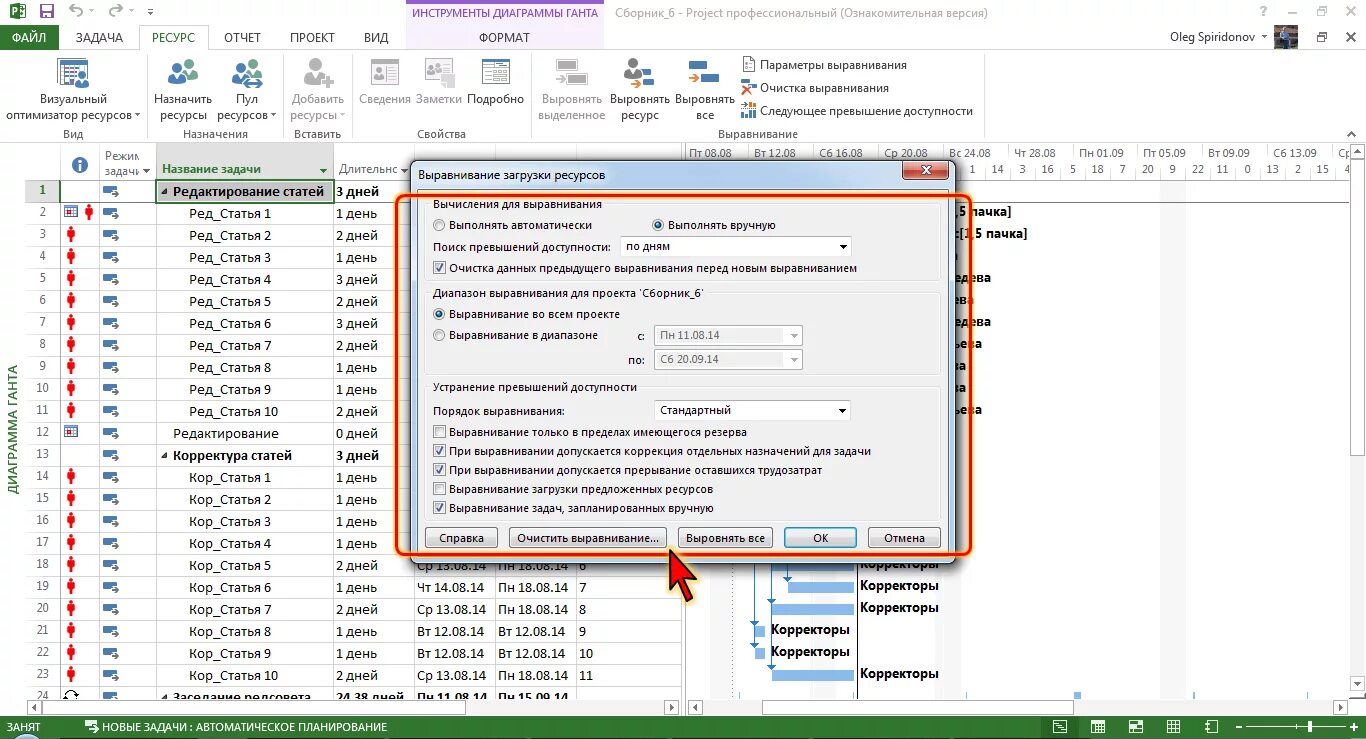
Task: Toggle коррекция отдельных назначений для задачи checkbox
Action: click(439, 451)
